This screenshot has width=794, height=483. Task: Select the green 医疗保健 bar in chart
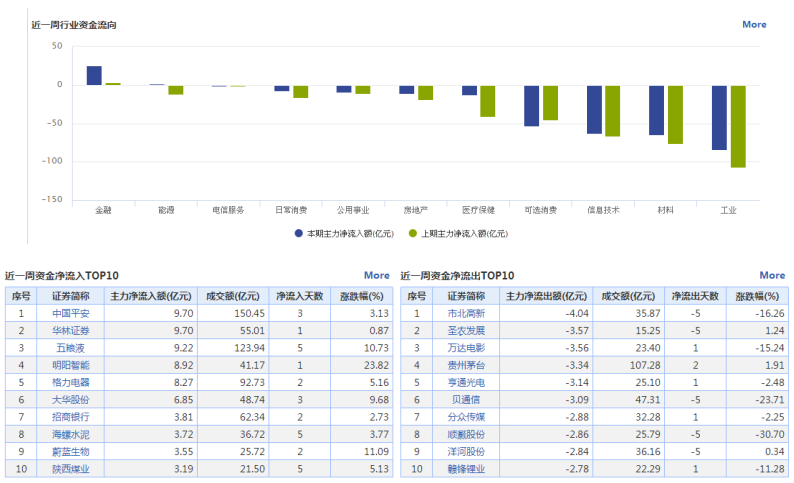[488, 101]
